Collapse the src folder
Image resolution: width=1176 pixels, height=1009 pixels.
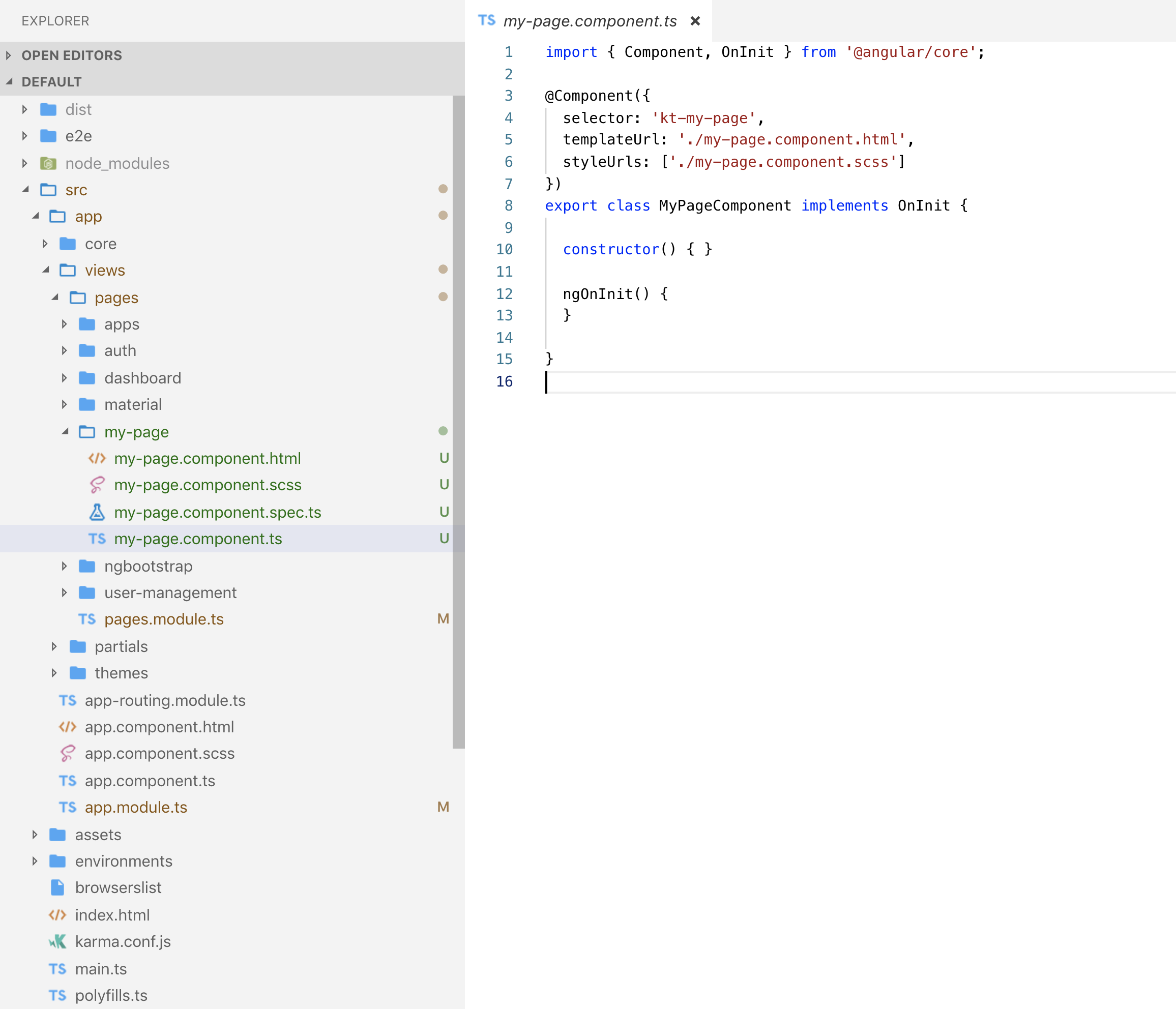pos(26,190)
